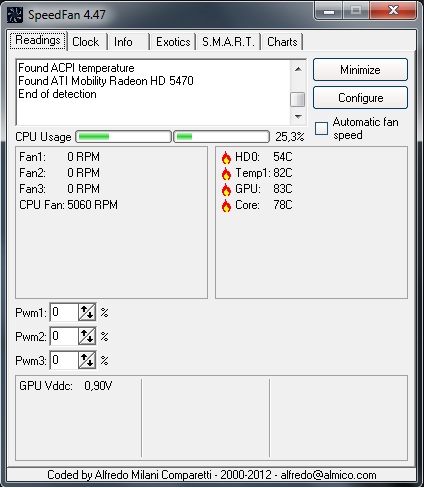Click the Pwm3 spinner arrows
424x488 pixels.
pos(87,360)
